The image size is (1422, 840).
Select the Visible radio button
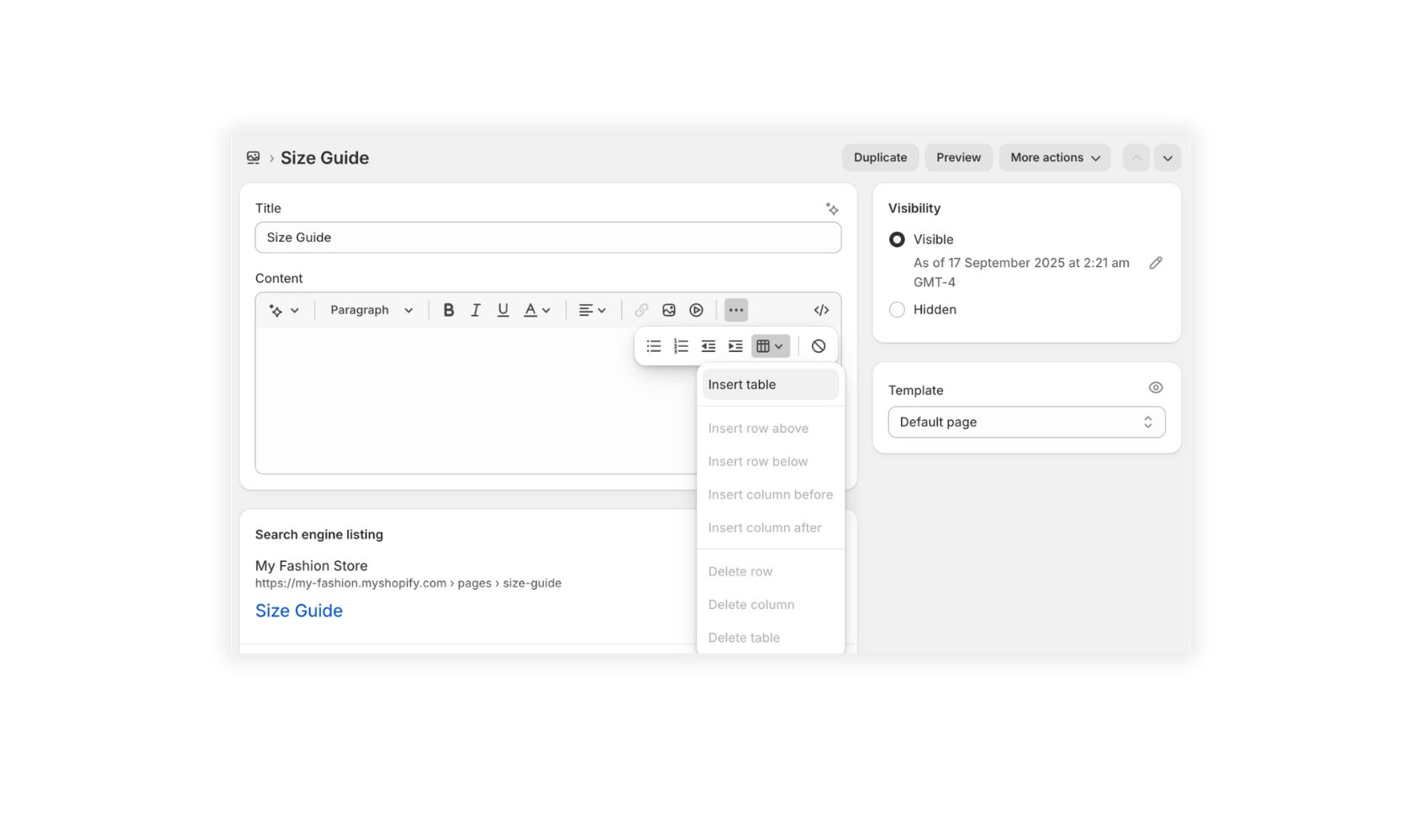[897, 239]
